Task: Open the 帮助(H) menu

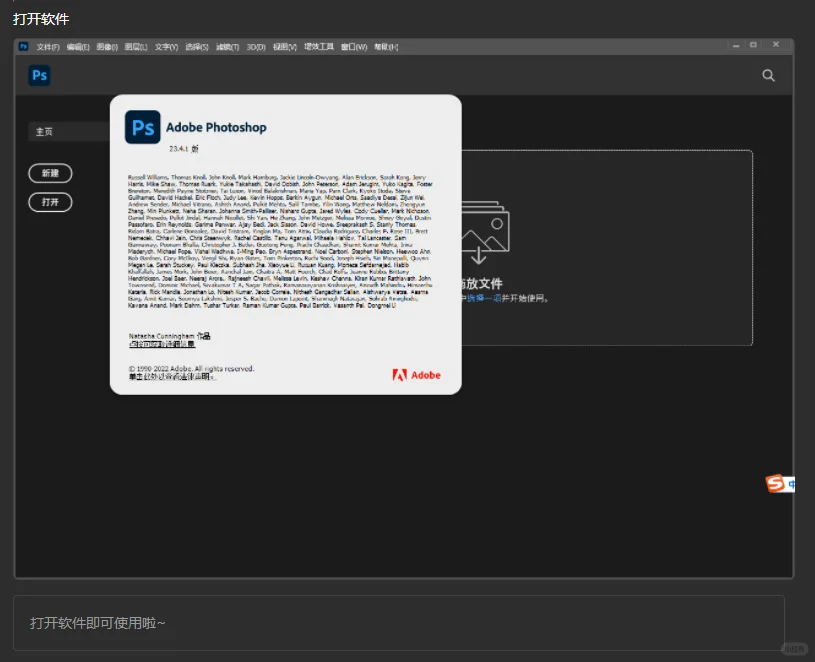Action: point(386,47)
